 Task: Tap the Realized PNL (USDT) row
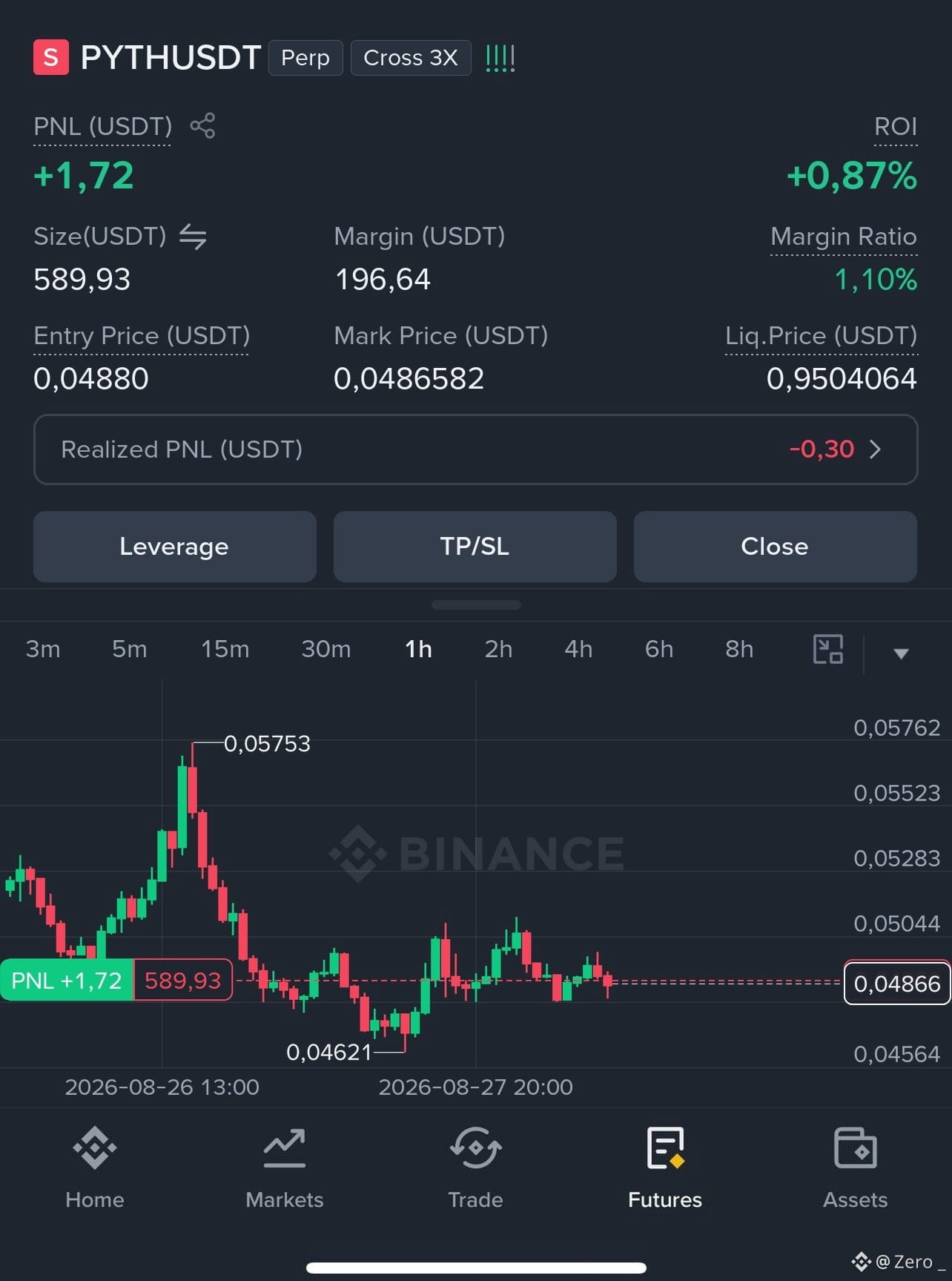point(476,449)
